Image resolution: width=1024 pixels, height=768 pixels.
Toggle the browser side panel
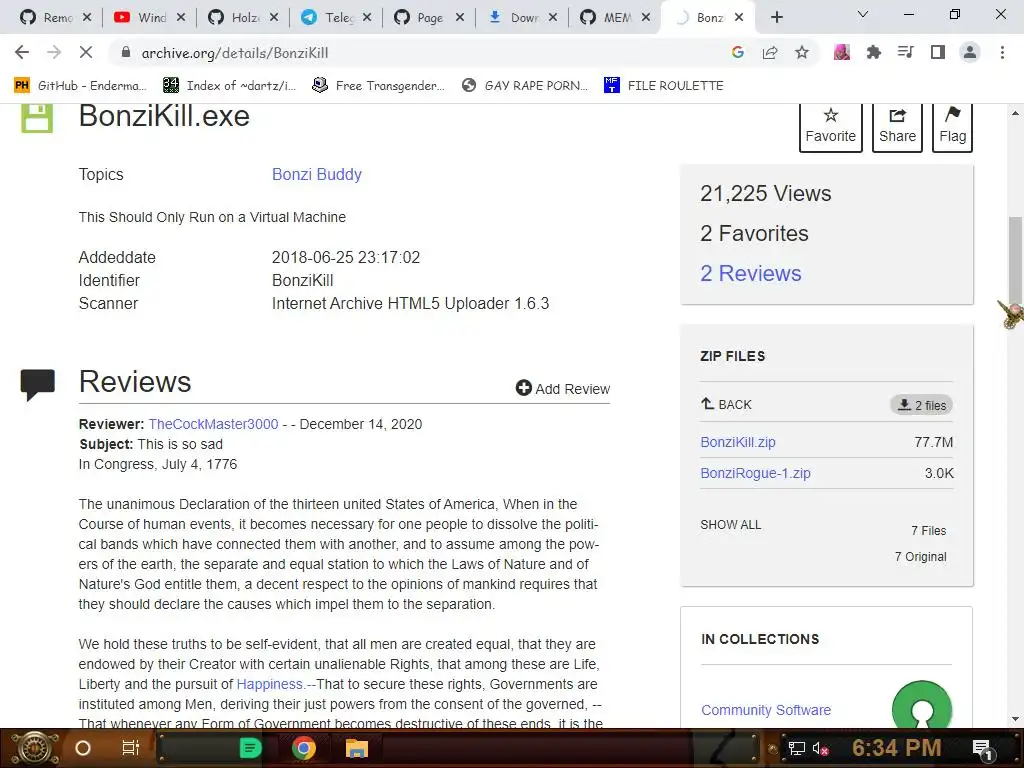point(938,52)
